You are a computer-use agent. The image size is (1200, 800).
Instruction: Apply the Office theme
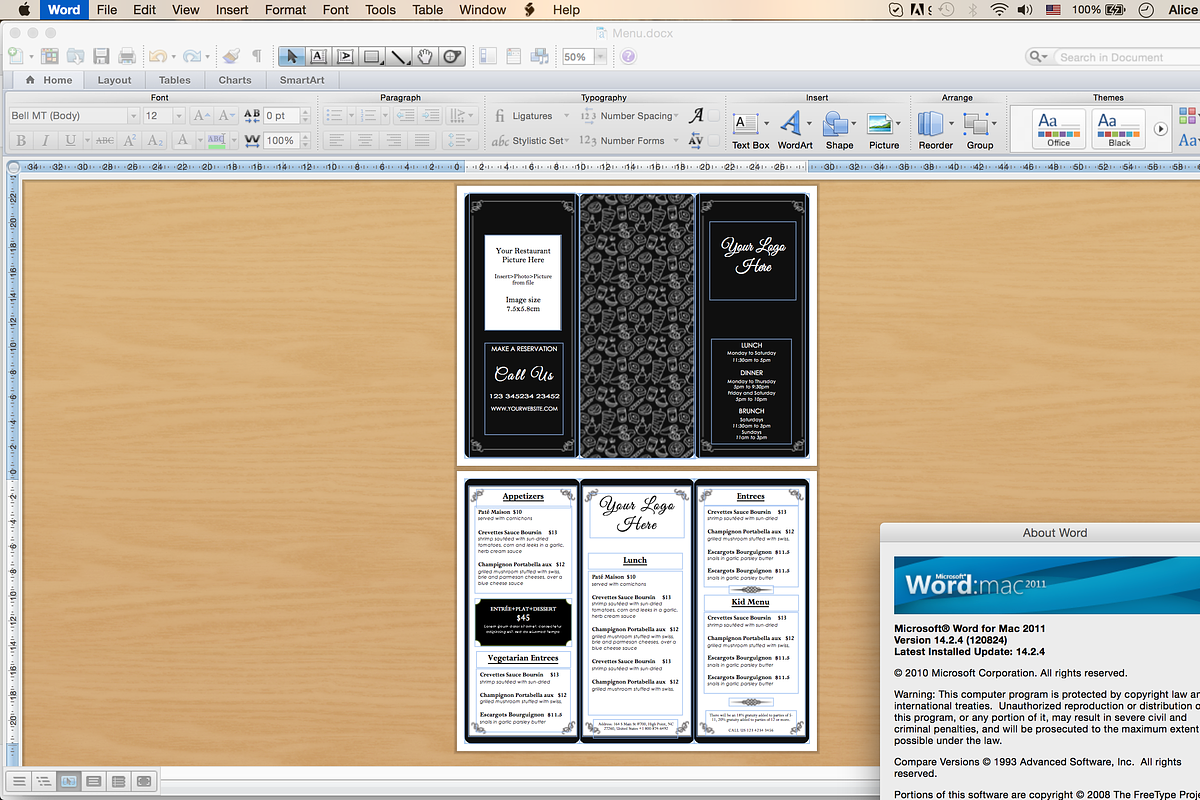click(1058, 129)
